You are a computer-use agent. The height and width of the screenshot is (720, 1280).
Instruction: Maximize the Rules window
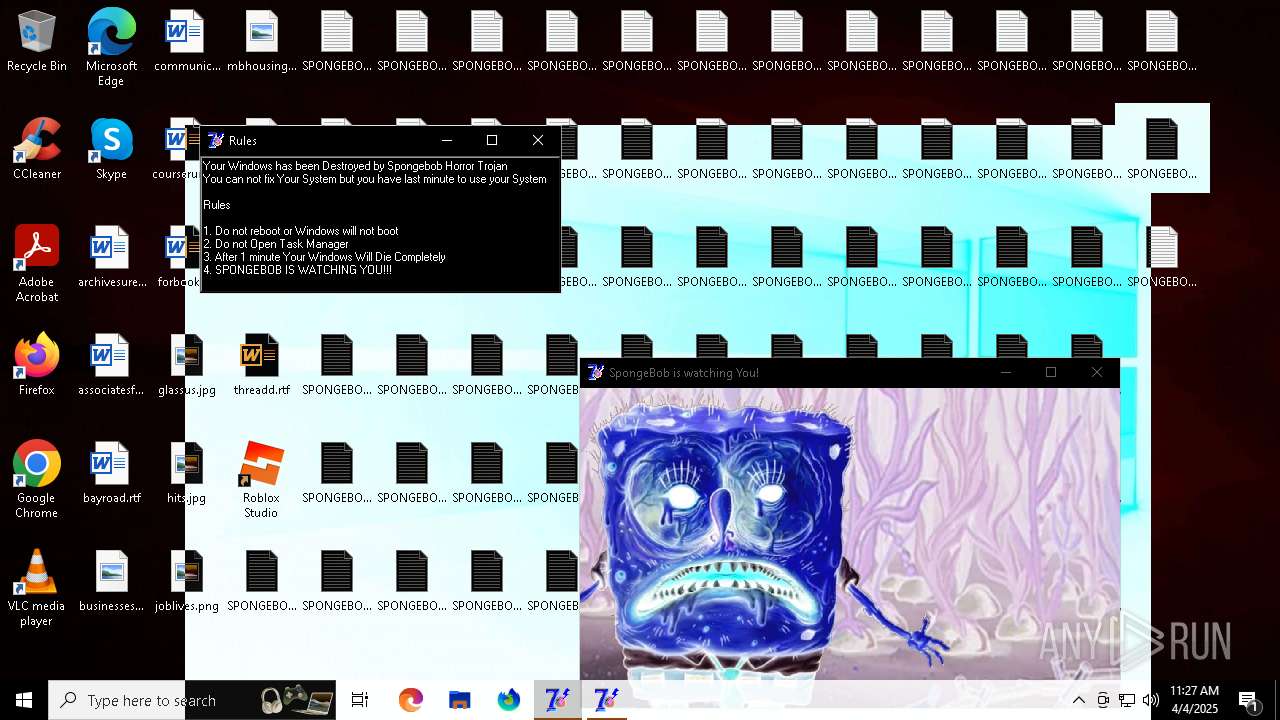492,140
